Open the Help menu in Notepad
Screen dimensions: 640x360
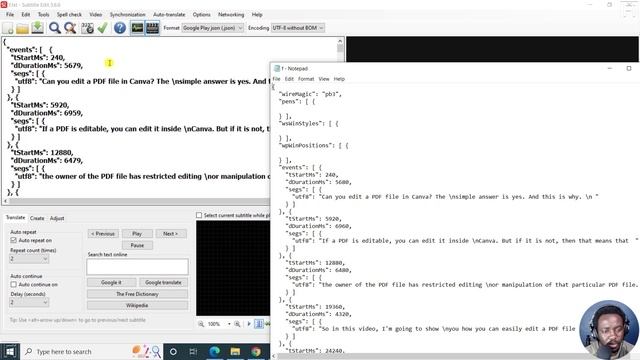[x=339, y=79]
